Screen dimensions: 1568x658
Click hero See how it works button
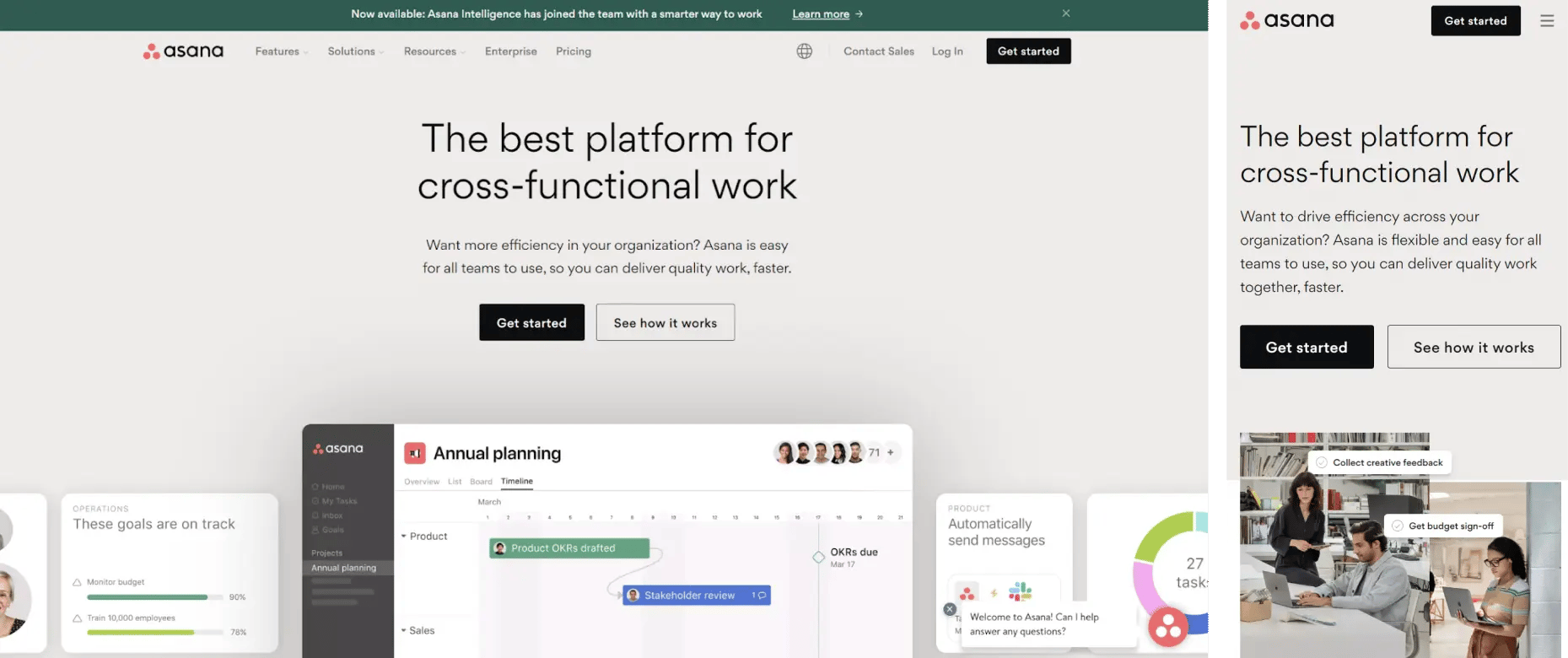tap(665, 322)
